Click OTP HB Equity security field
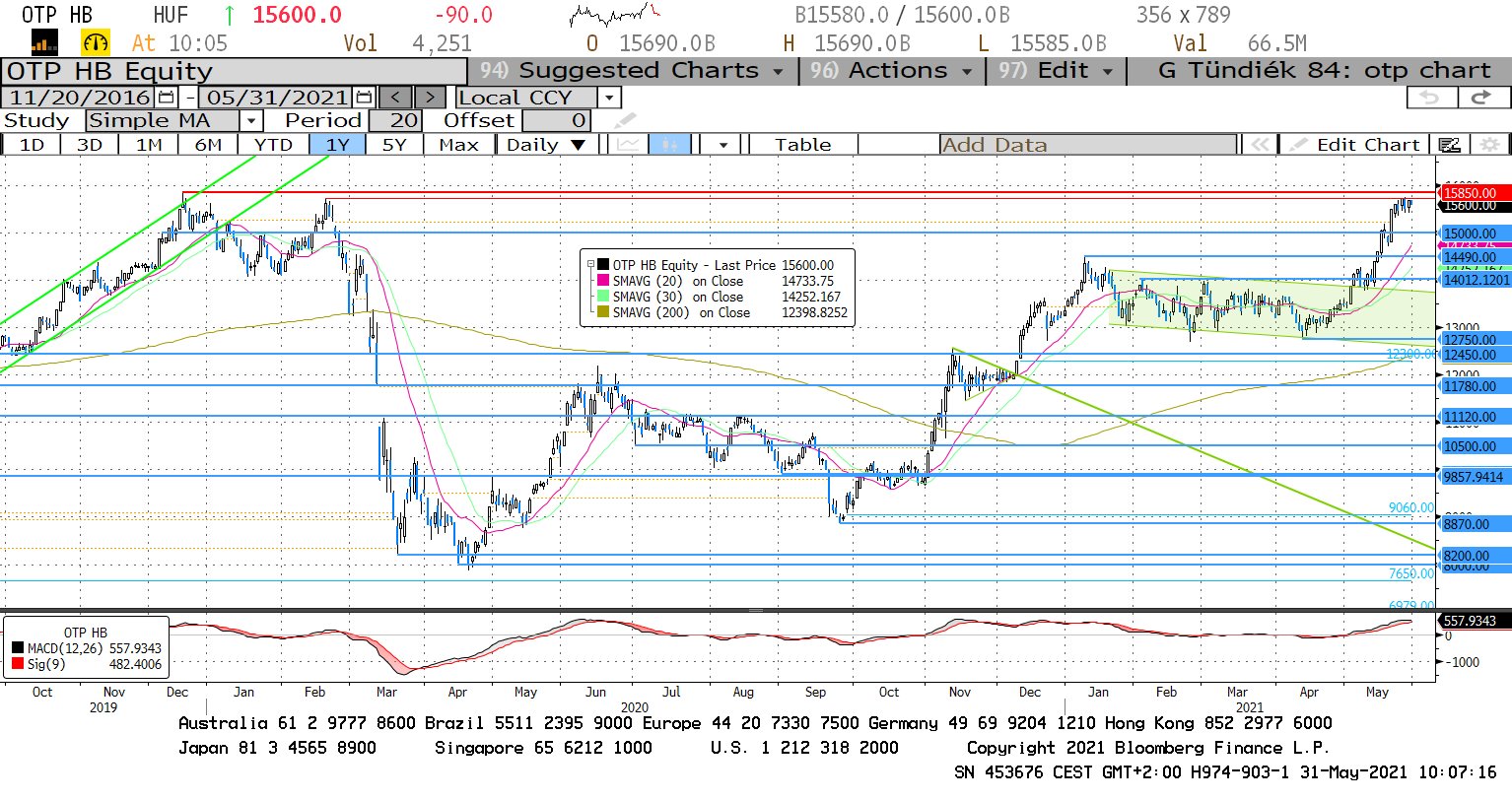The height and width of the screenshot is (801, 1512). coord(234,72)
